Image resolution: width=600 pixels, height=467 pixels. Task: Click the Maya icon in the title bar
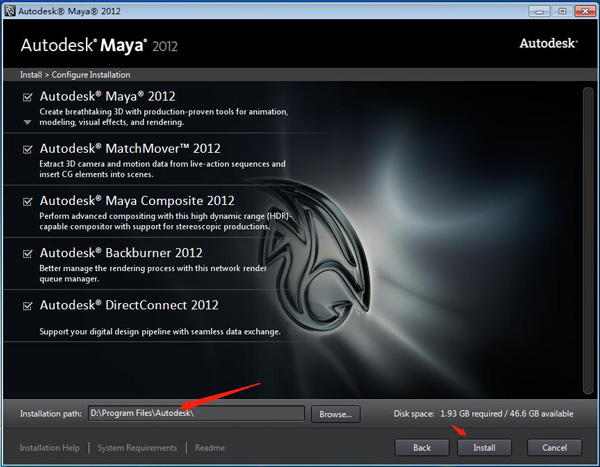tap(10, 11)
